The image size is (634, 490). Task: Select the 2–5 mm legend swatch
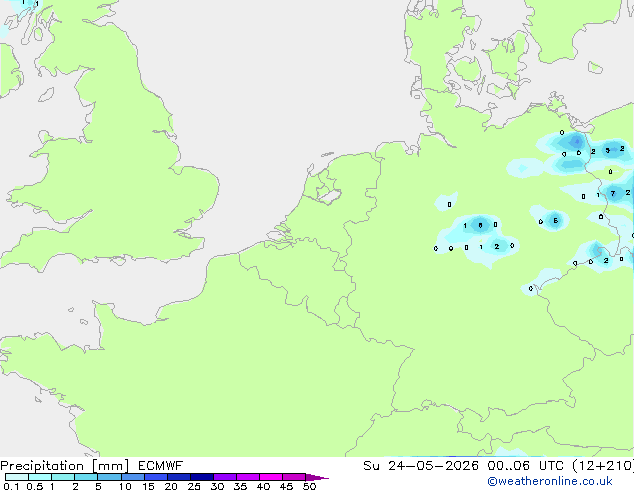86,477
